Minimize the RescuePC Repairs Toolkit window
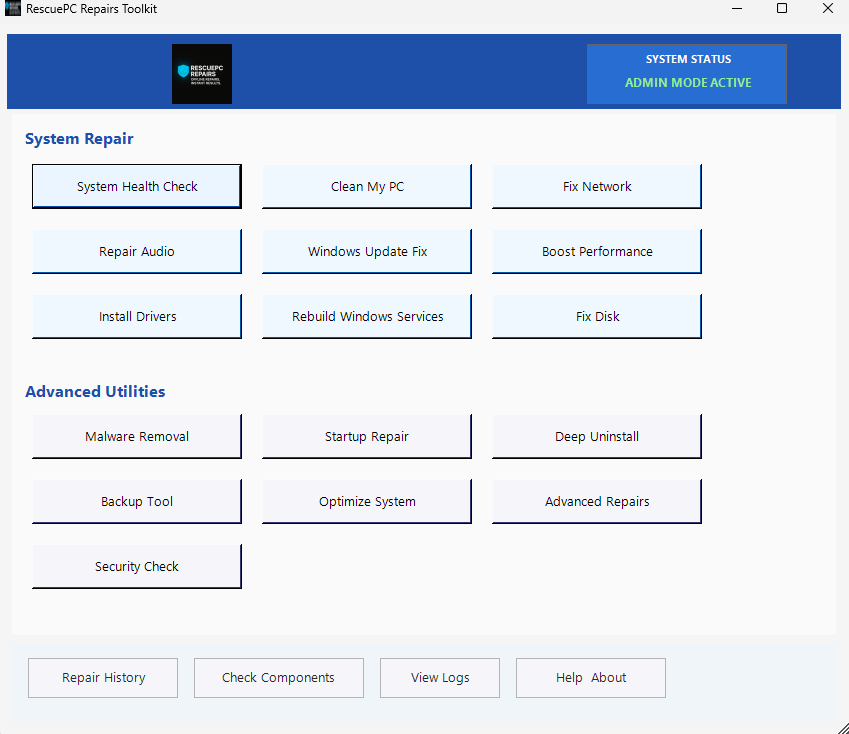The image size is (849, 734). click(x=736, y=9)
